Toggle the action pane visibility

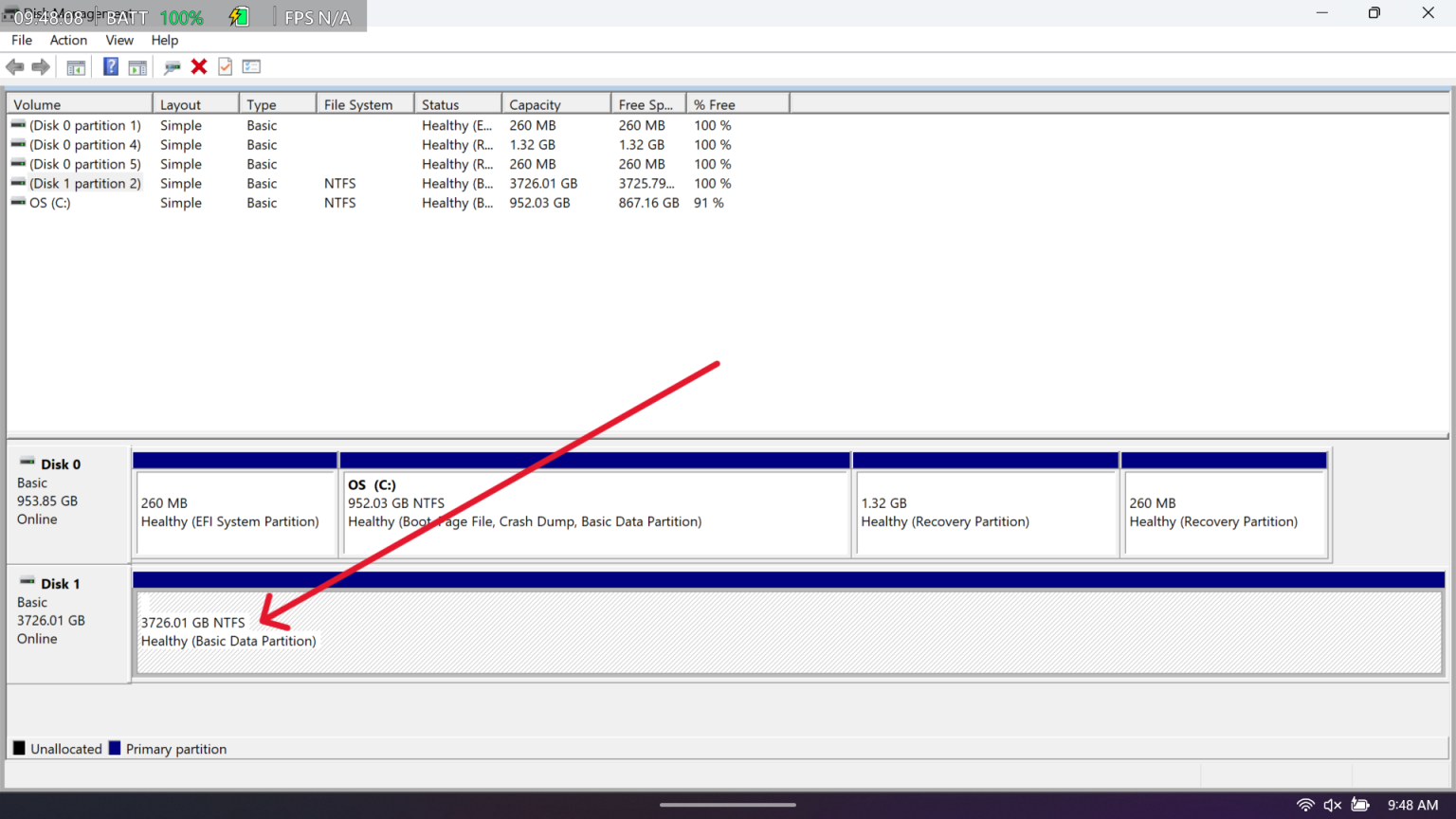click(x=137, y=66)
